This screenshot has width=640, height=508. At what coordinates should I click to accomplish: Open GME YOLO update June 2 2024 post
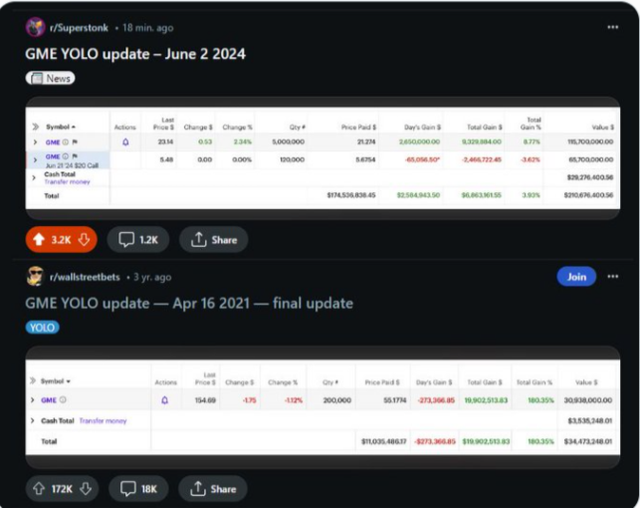[135, 54]
